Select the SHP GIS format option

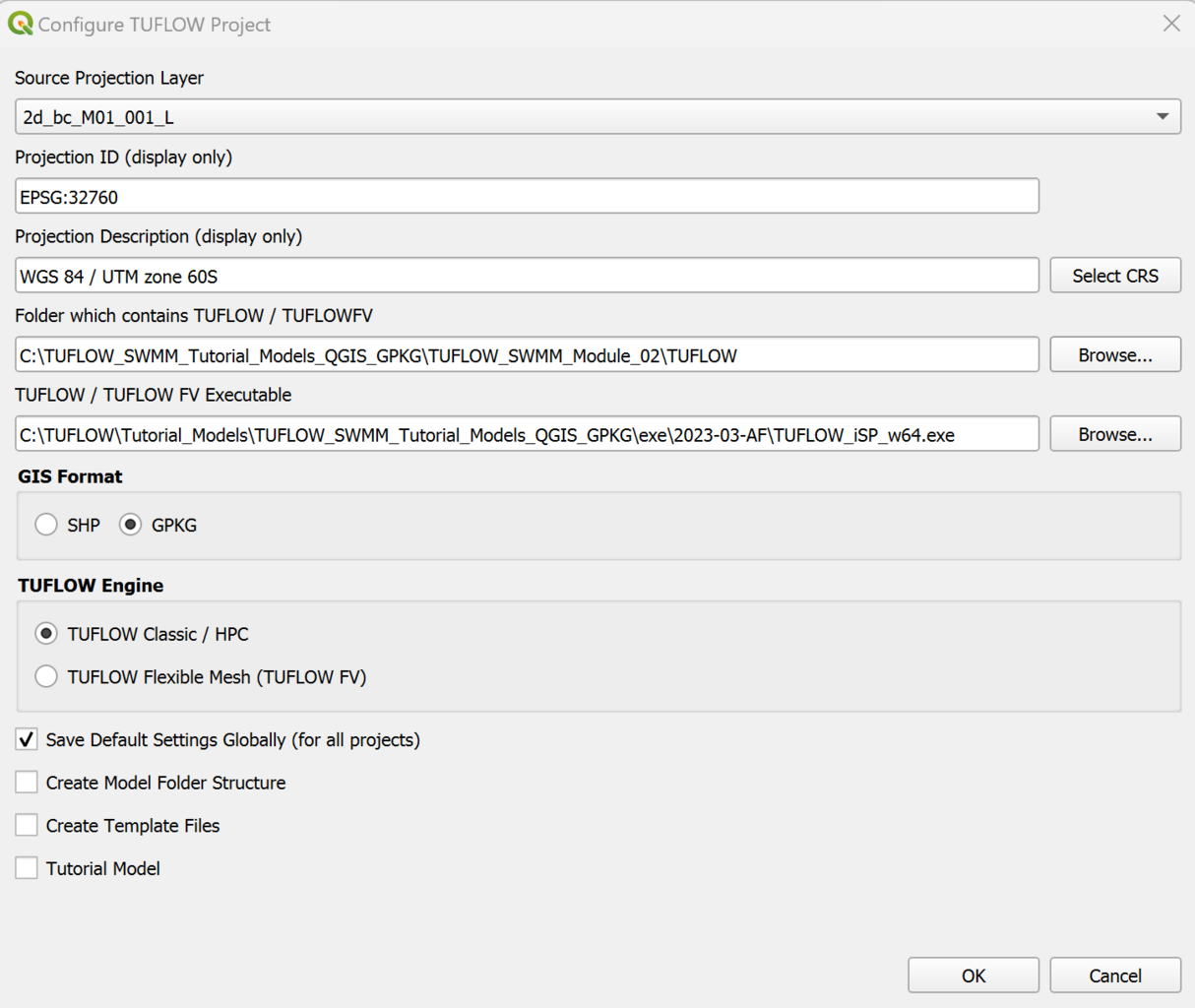[46, 526]
